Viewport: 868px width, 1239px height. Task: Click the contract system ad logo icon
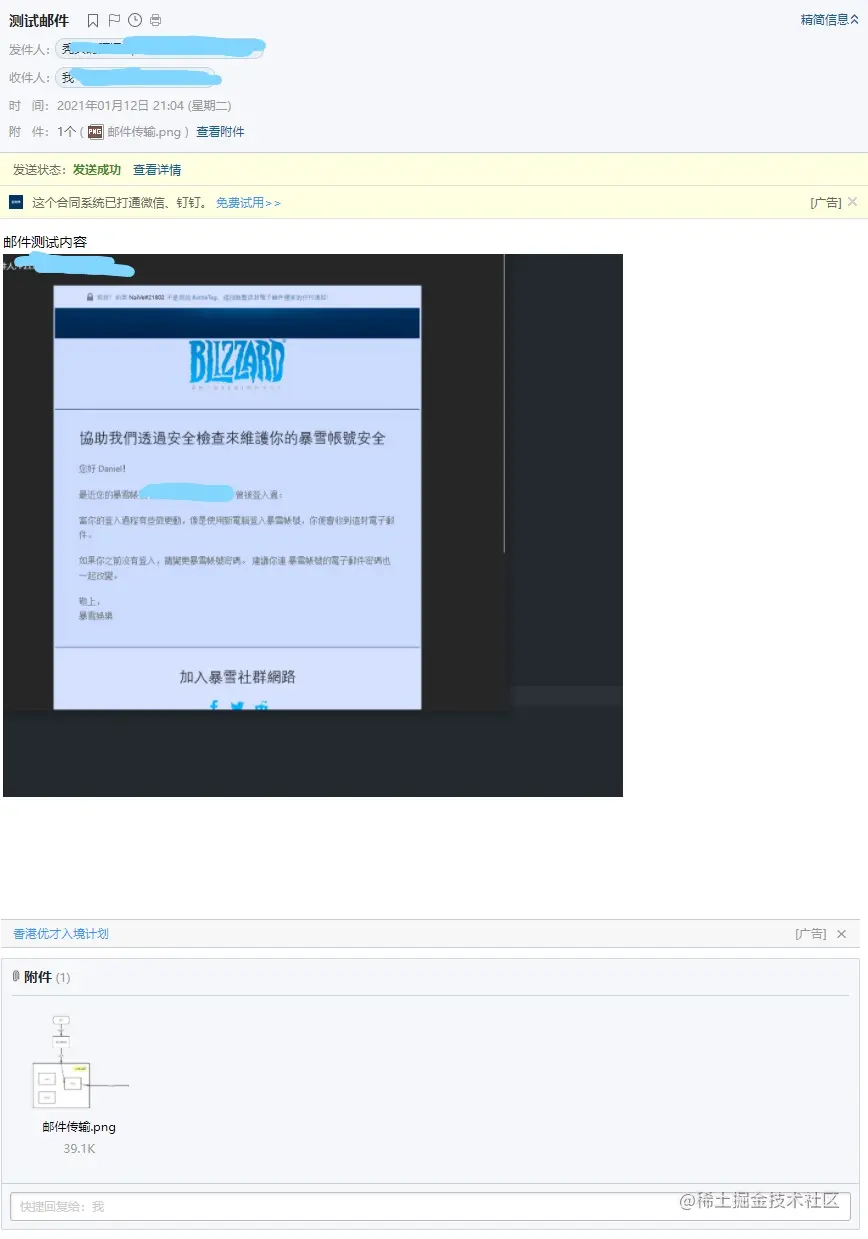coord(16,202)
